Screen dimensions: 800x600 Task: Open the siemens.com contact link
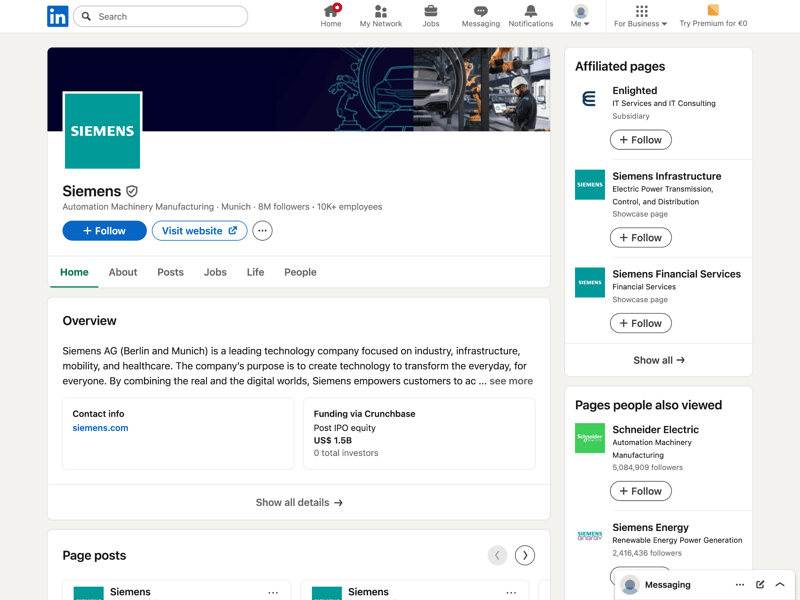[100, 428]
